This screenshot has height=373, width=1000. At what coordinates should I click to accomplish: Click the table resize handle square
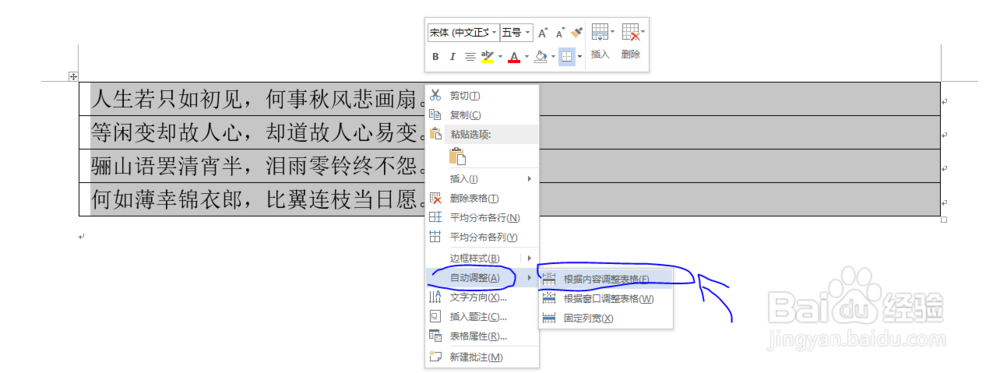(x=944, y=220)
